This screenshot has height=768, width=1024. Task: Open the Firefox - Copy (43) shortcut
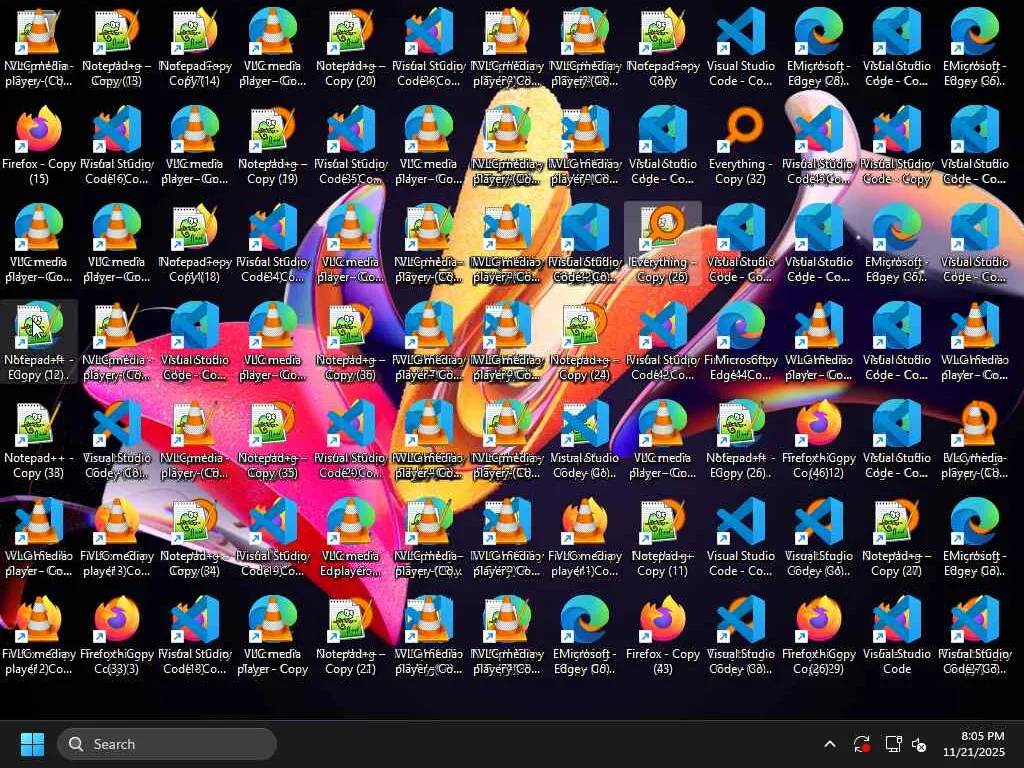(662, 635)
